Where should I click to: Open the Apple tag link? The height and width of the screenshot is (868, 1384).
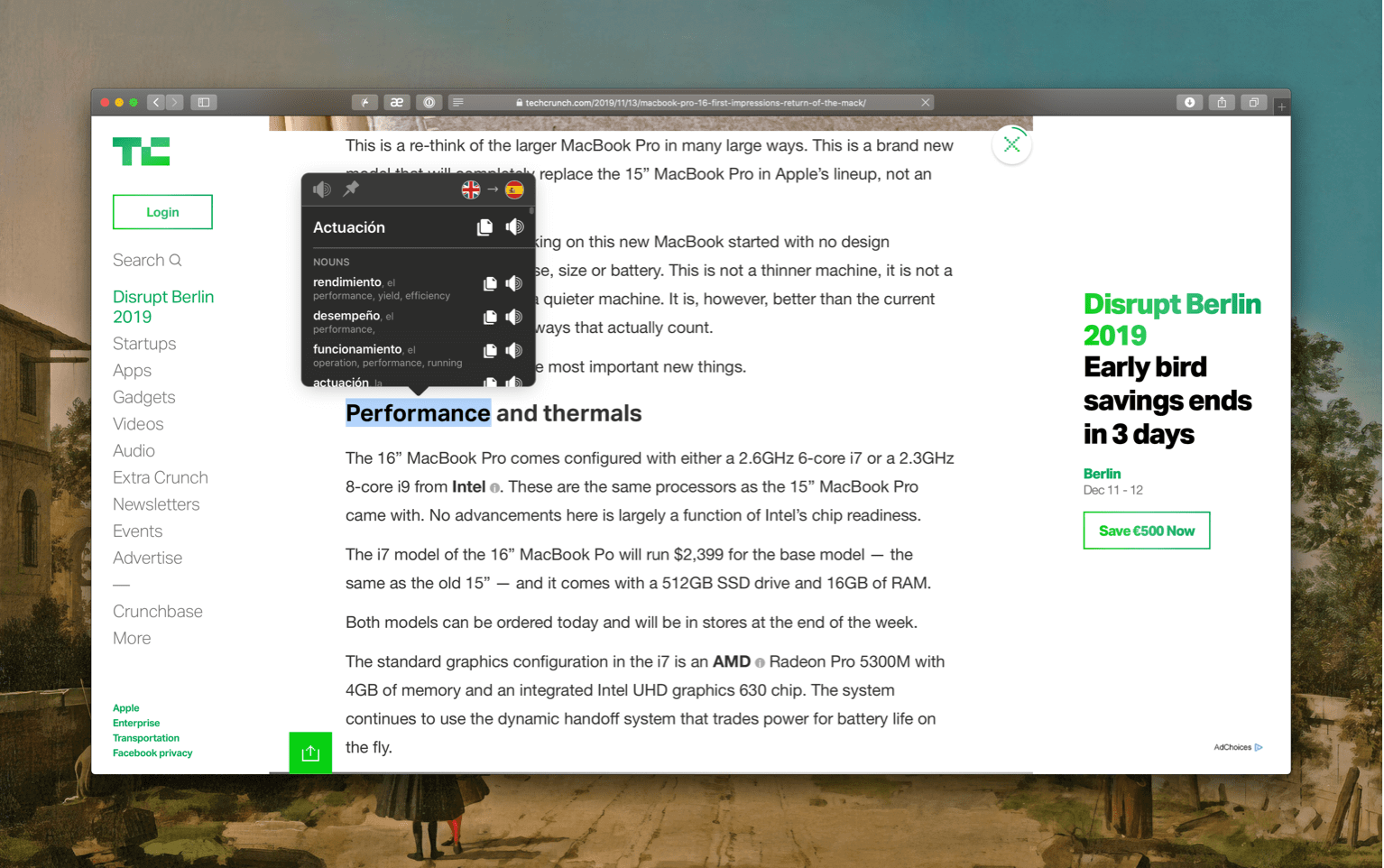pos(125,708)
